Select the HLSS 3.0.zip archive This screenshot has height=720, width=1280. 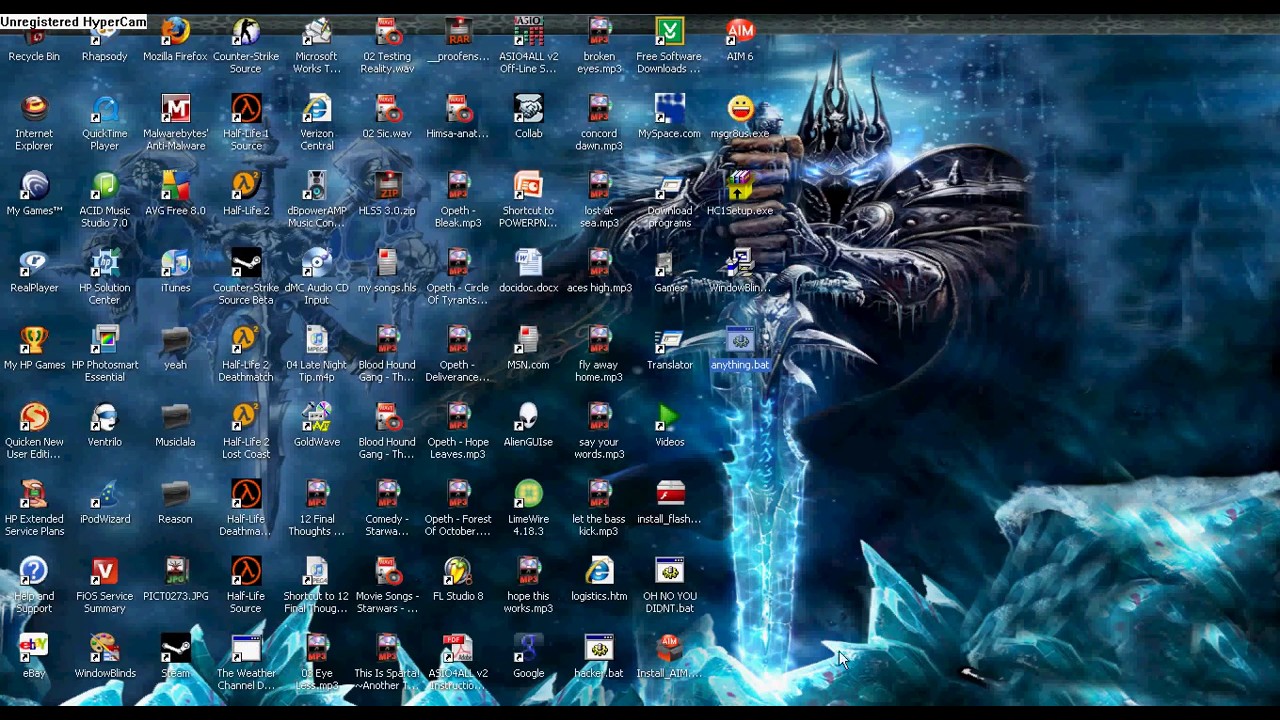[x=387, y=193]
